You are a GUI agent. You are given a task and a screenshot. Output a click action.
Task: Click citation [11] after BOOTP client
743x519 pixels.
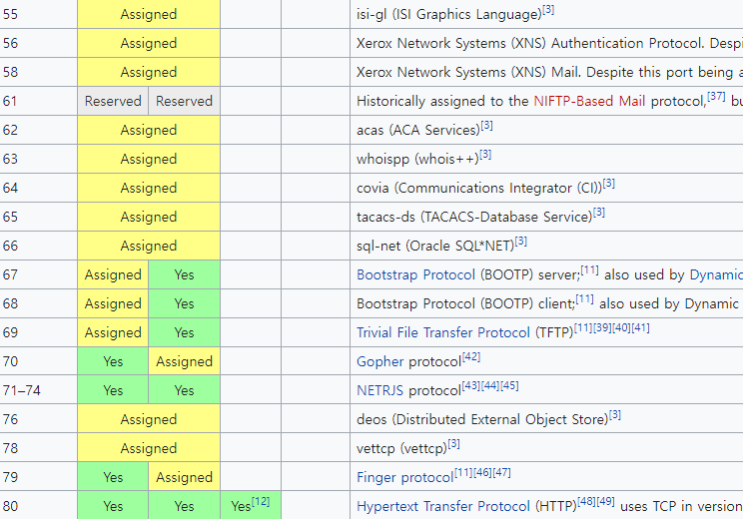tap(584, 299)
